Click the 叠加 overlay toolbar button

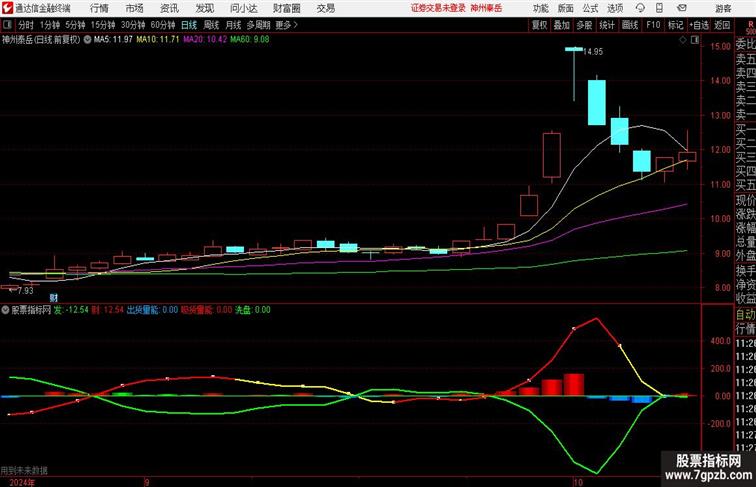point(562,25)
